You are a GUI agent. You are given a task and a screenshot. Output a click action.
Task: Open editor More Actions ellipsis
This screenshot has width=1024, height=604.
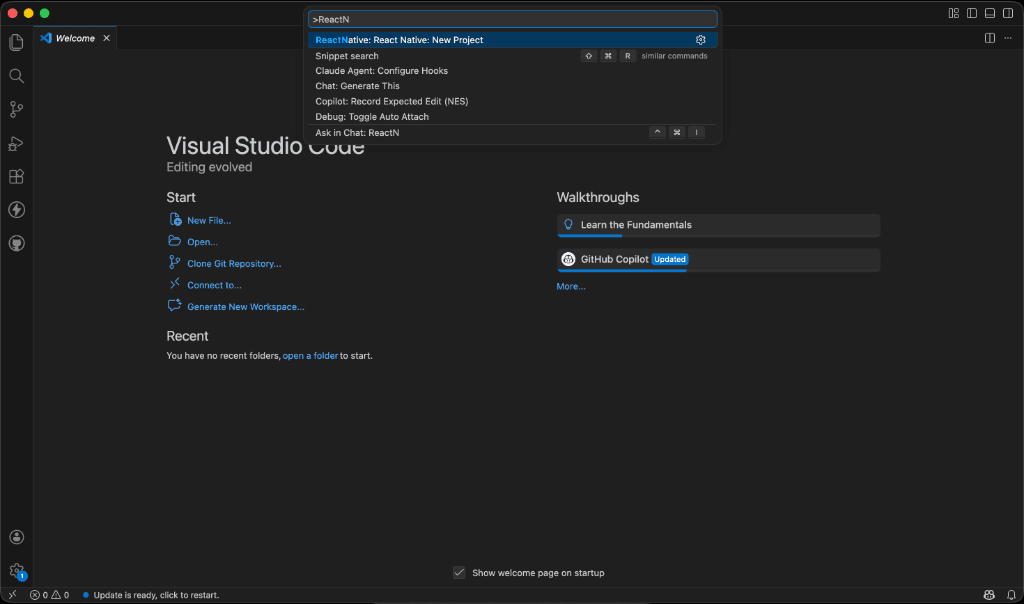[1008, 38]
